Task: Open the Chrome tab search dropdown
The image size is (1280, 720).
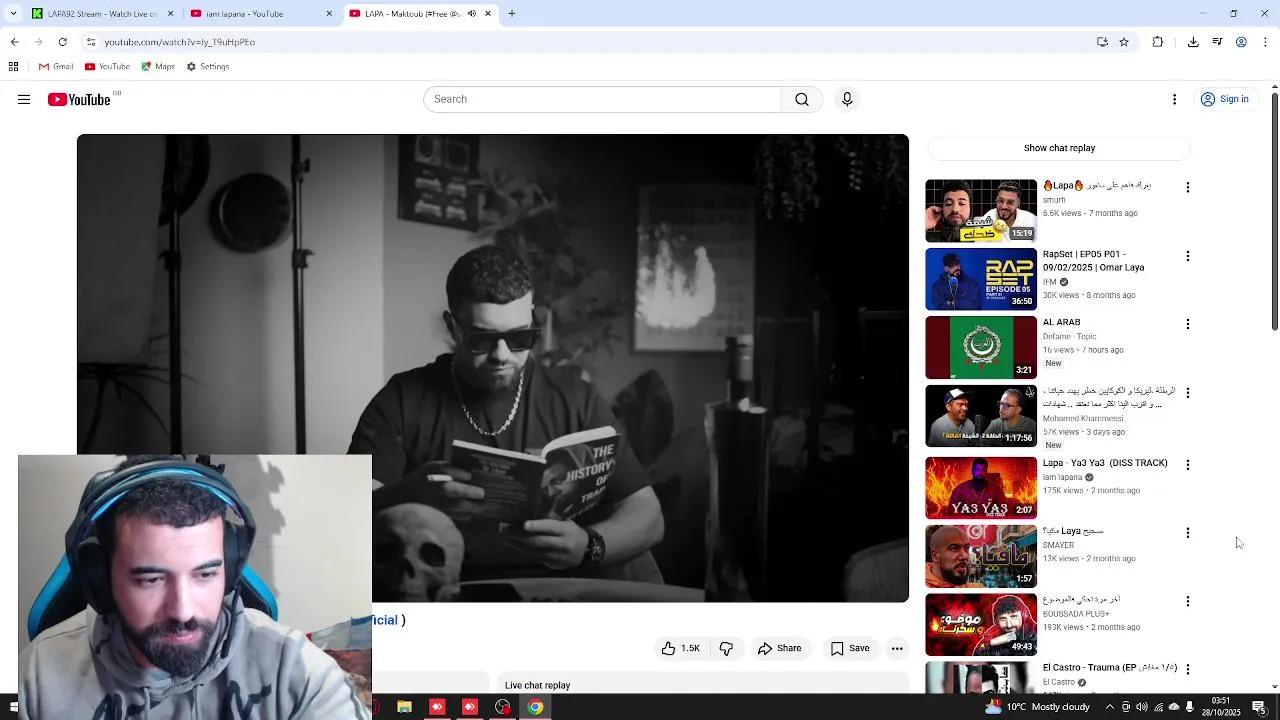Action: click(x=13, y=14)
